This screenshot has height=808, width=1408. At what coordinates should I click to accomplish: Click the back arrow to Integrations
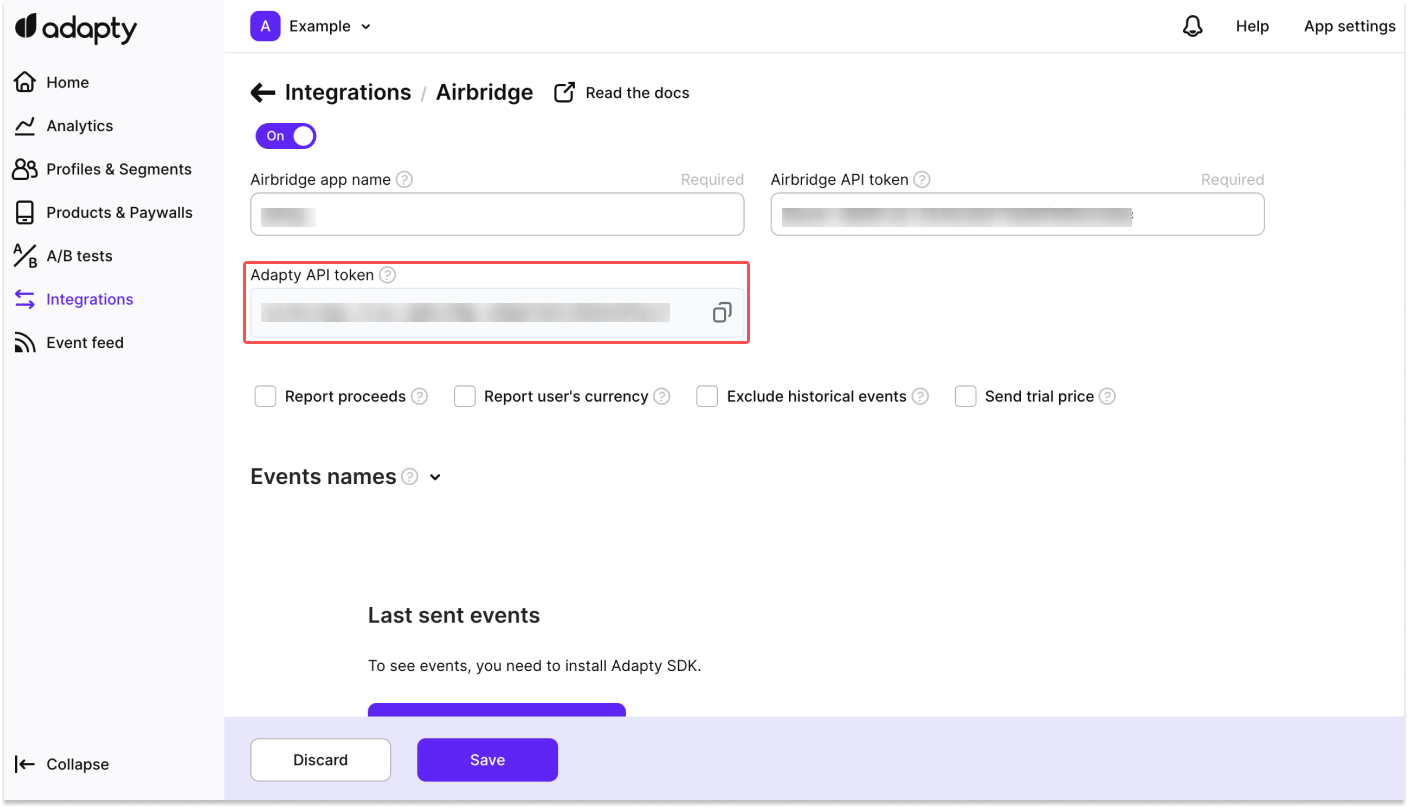click(263, 93)
